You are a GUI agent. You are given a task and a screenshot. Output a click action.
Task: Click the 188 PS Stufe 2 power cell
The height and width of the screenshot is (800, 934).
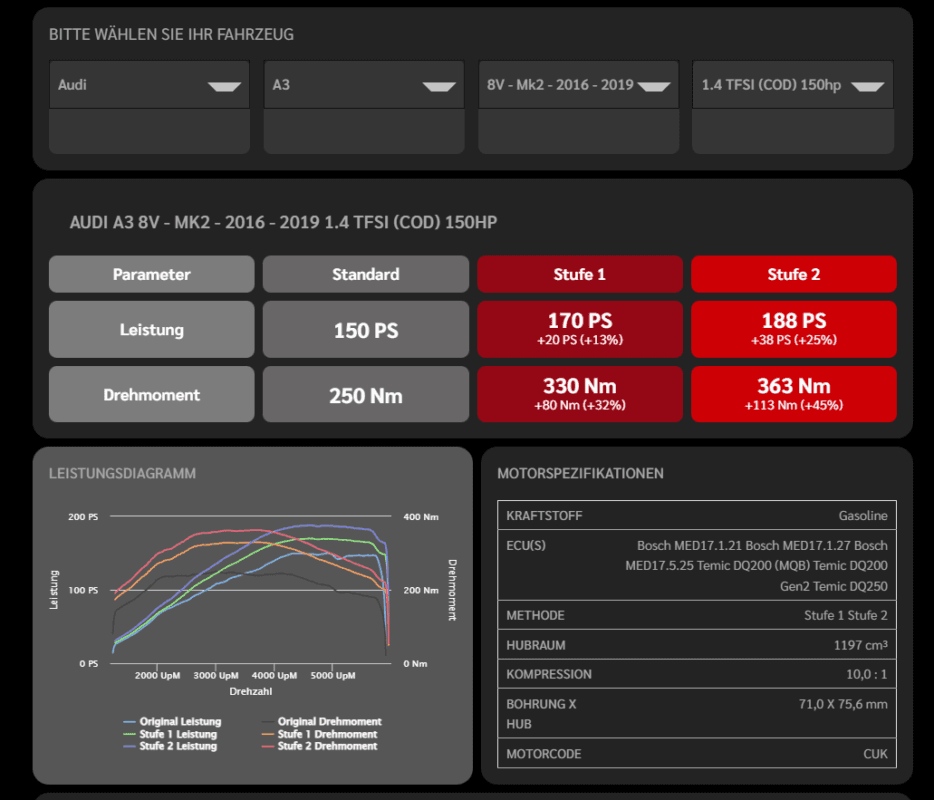[794, 329]
